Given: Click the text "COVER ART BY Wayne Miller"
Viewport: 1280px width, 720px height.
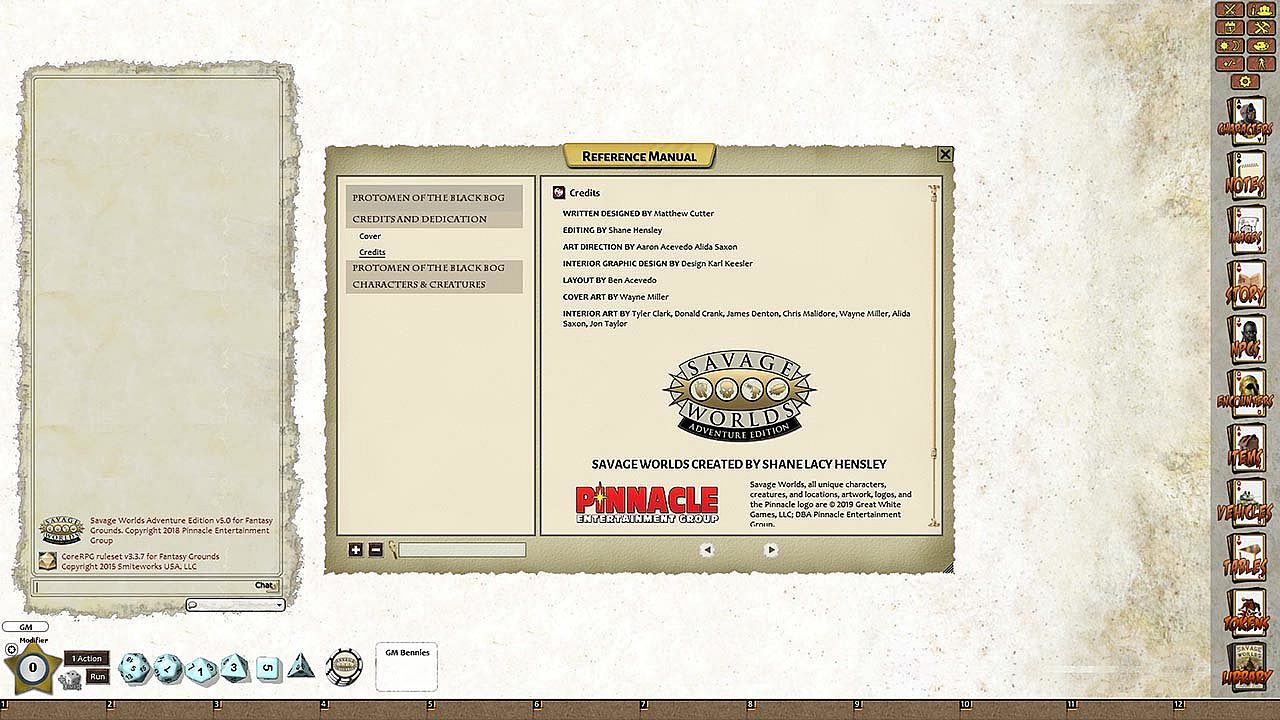Looking at the screenshot, I should (x=616, y=297).
